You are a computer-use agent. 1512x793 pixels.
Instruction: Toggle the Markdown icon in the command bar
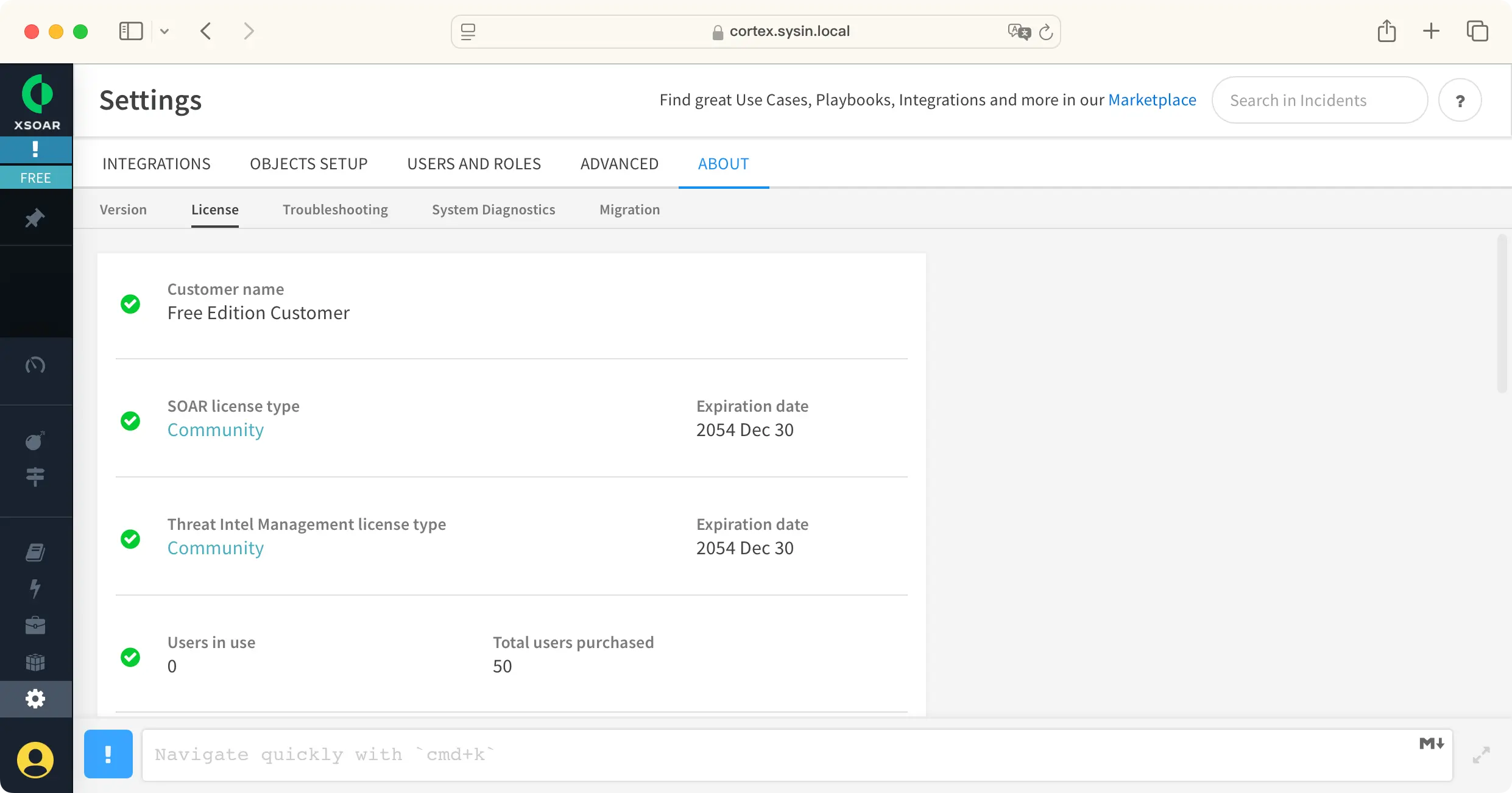[x=1432, y=744]
